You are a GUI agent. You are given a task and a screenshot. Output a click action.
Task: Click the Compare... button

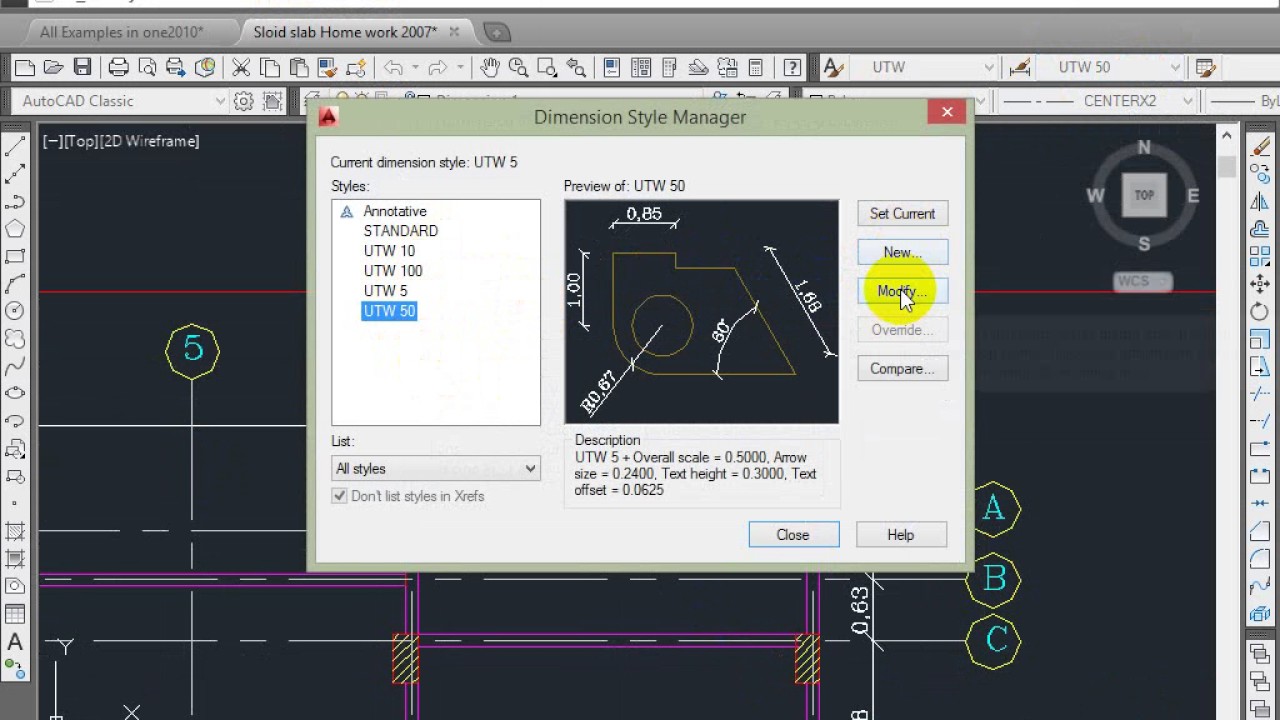pyautogui.click(x=902, y=369)
